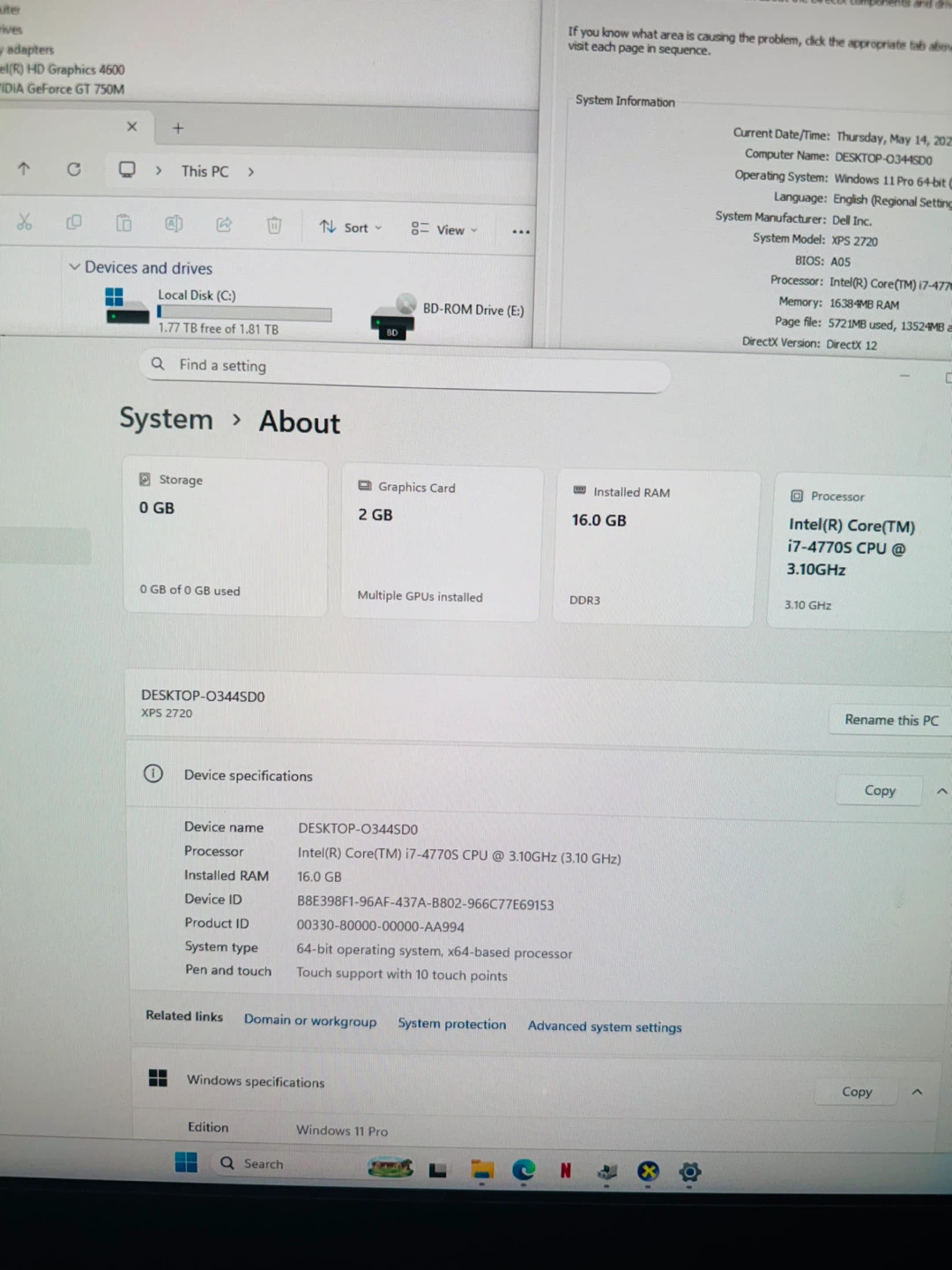Open a new File Explorer tab
The height and width of the screenshot is (1270, 952).
[x=178, y=129]
